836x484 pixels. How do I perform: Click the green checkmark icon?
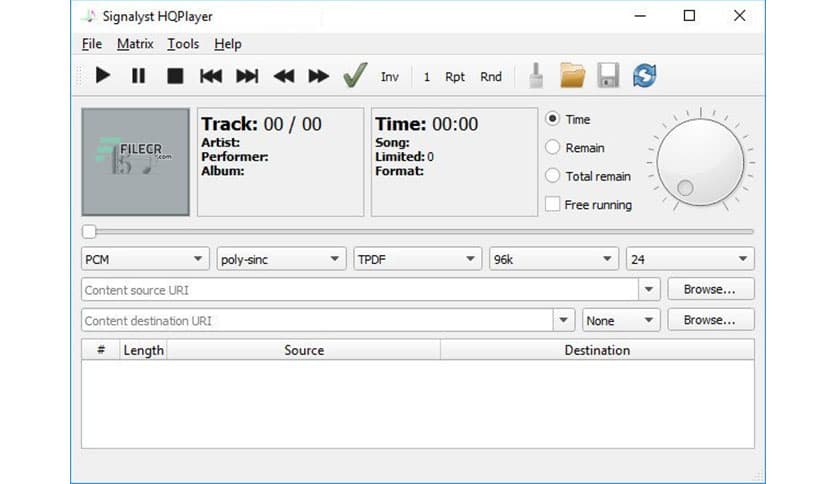point(355,75)
